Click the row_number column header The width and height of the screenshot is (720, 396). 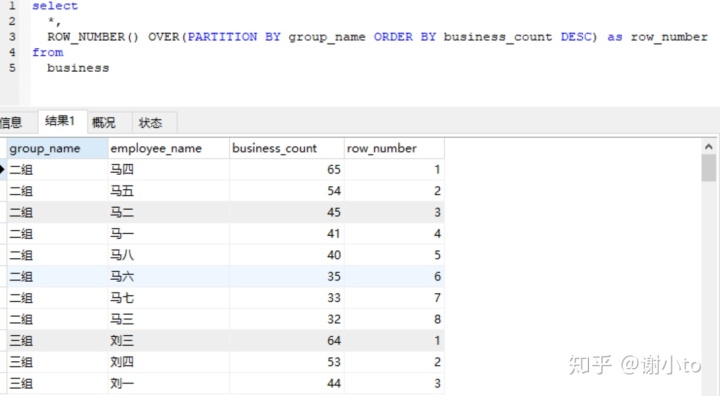click(x=394, y=148)
